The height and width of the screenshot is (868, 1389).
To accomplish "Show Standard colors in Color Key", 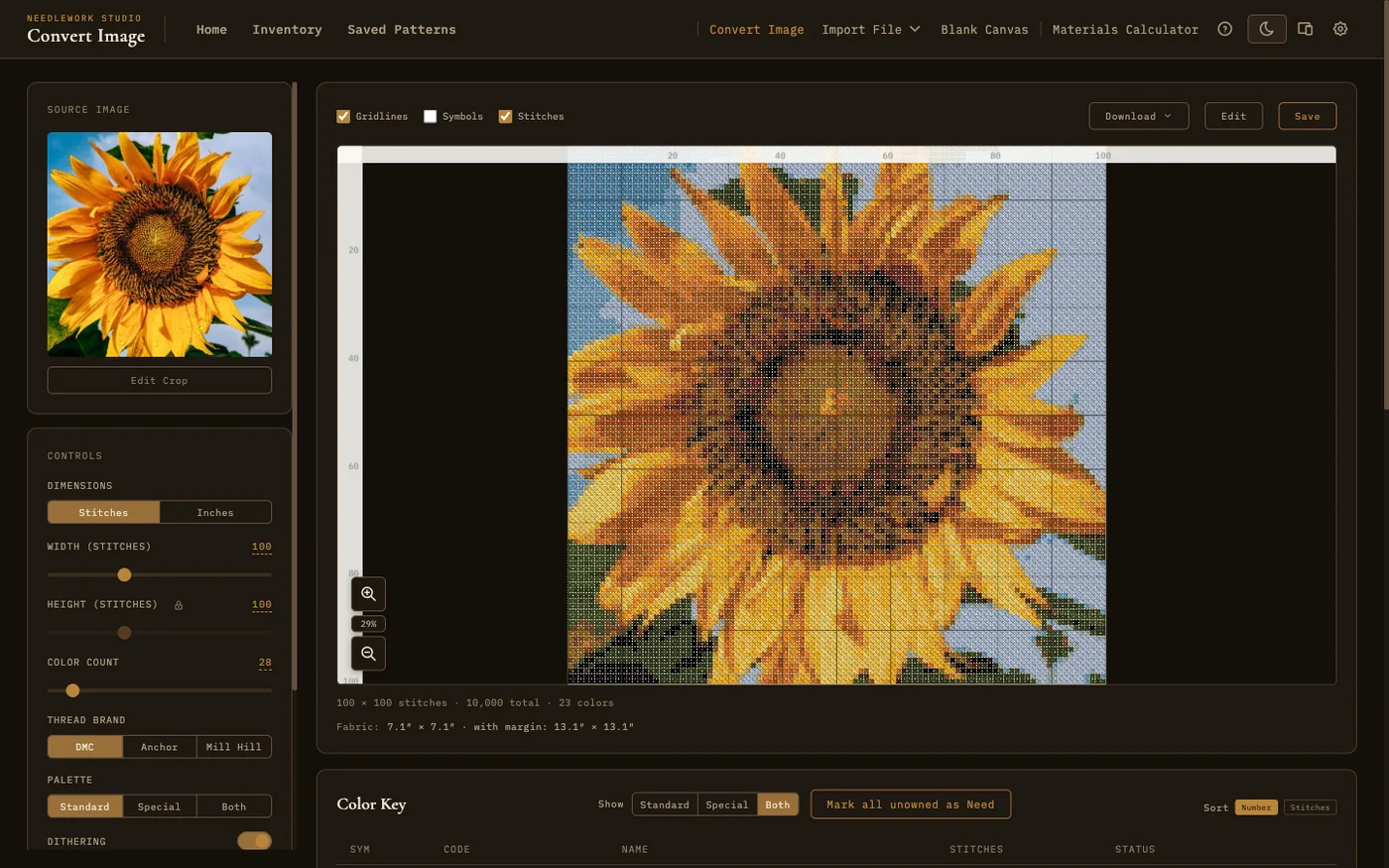I will click(x=664, y=805).
